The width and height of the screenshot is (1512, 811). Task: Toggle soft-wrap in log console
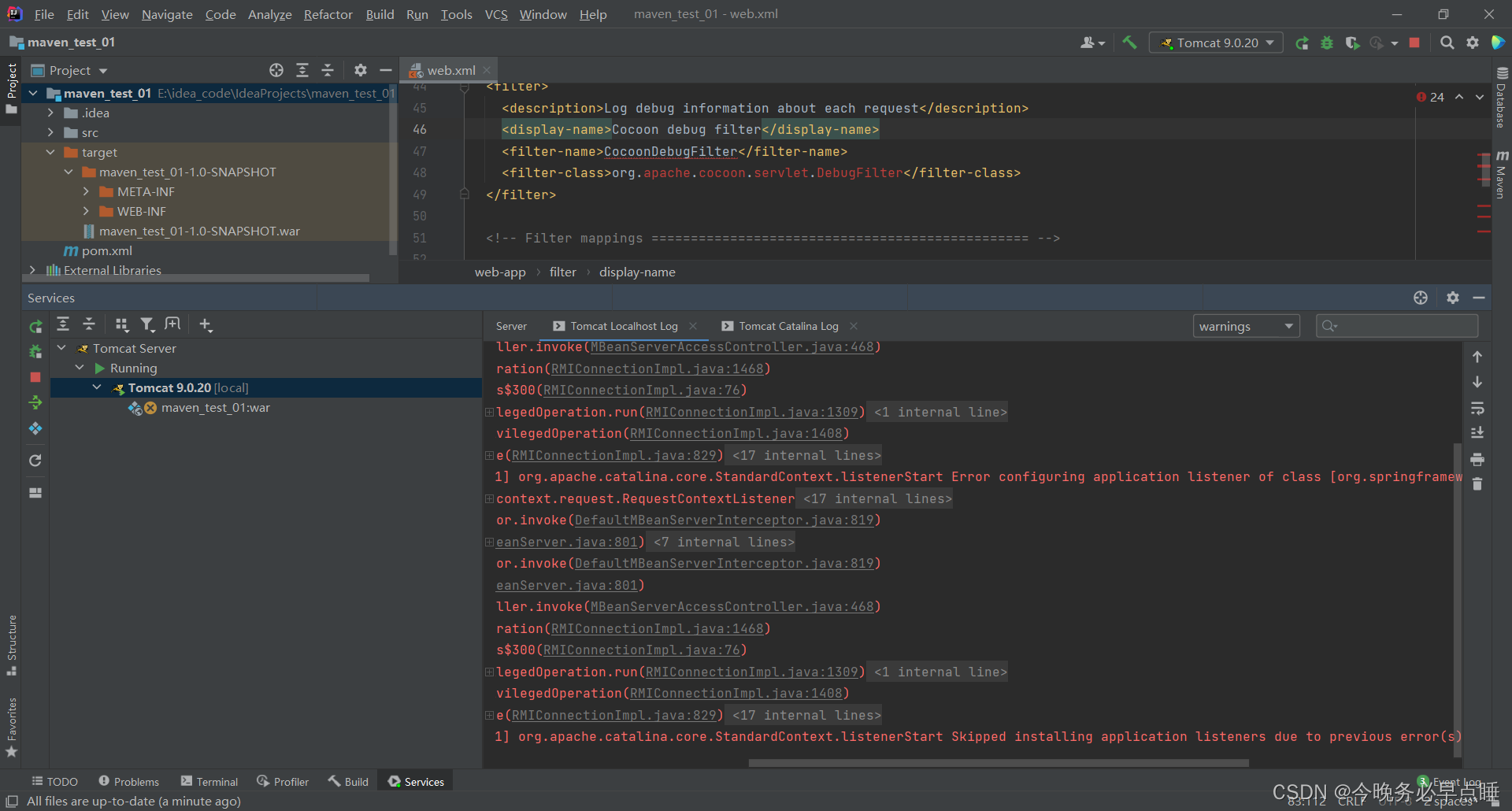(x=1477, y=408)
